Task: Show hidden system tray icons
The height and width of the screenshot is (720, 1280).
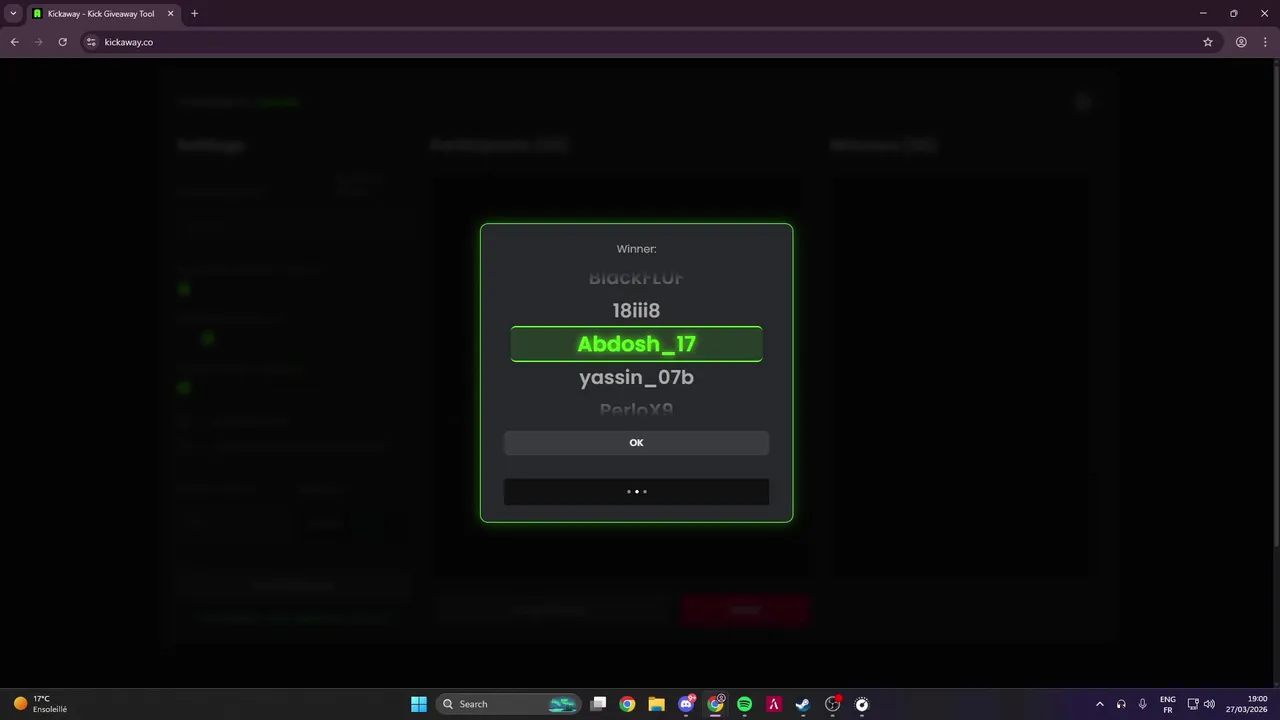Action: [x=1100, y=704]
